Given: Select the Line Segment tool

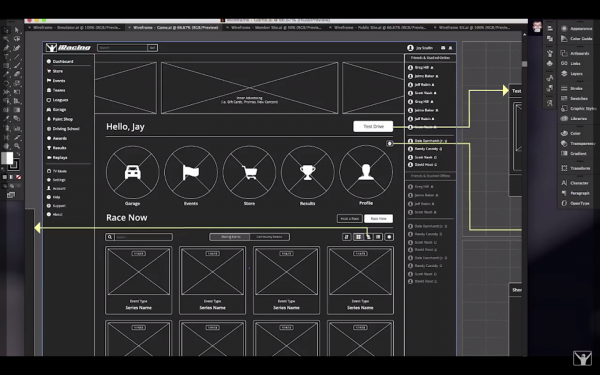Looking at the screenshot, I should (x=17, y=57).
